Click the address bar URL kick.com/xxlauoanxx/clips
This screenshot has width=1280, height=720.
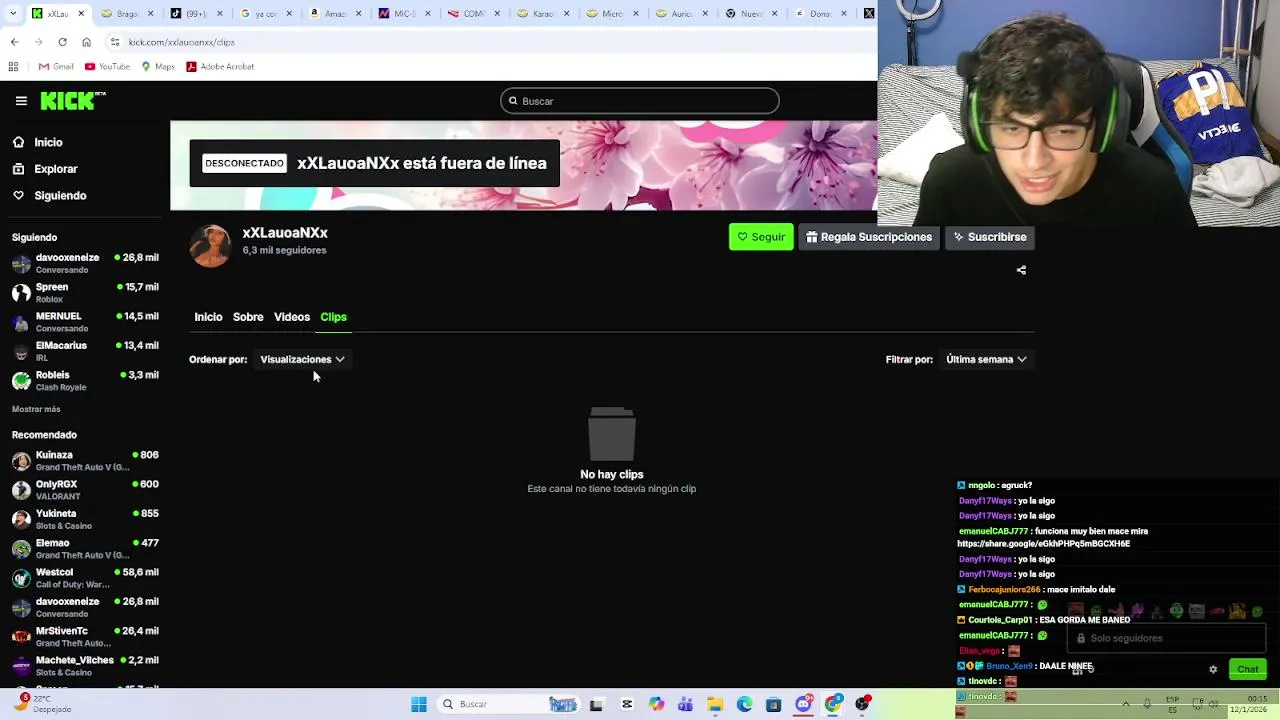(x=181, y=42)
